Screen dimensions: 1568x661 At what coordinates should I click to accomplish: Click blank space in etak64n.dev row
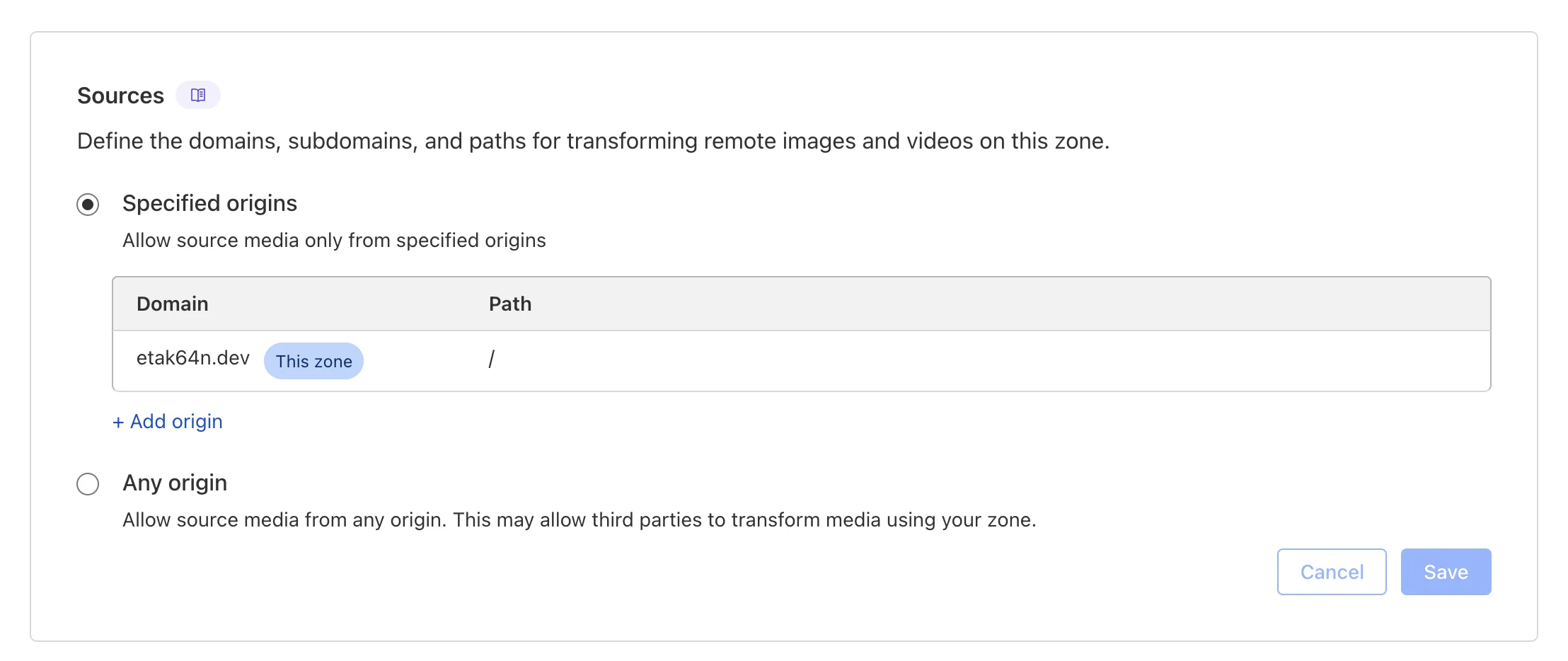tap(991, 361)
